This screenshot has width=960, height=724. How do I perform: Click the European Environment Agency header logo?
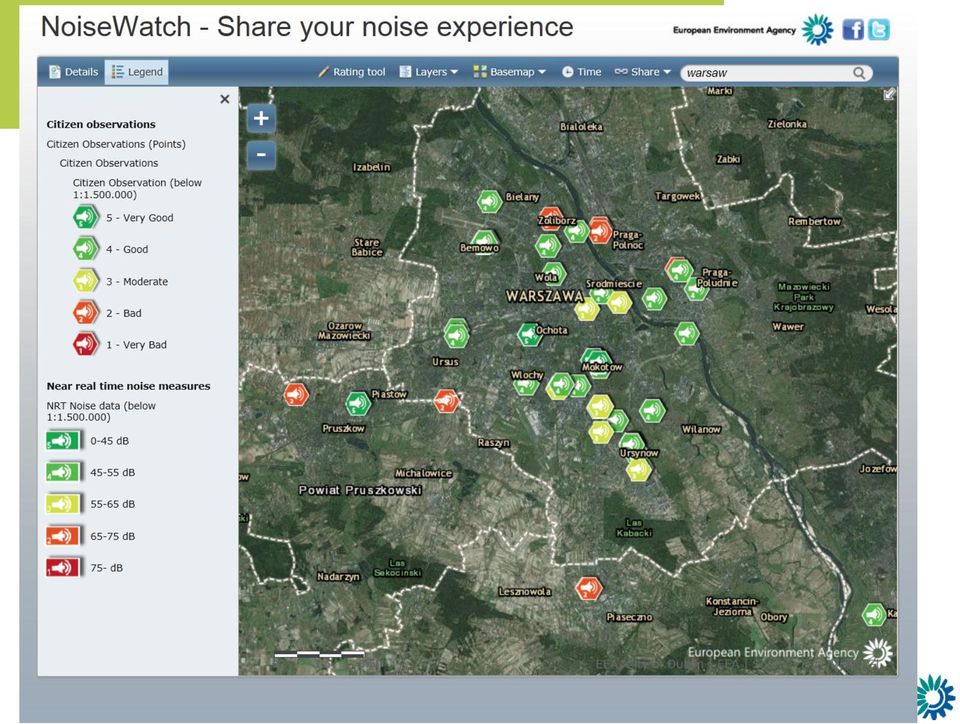coord(753,29)
